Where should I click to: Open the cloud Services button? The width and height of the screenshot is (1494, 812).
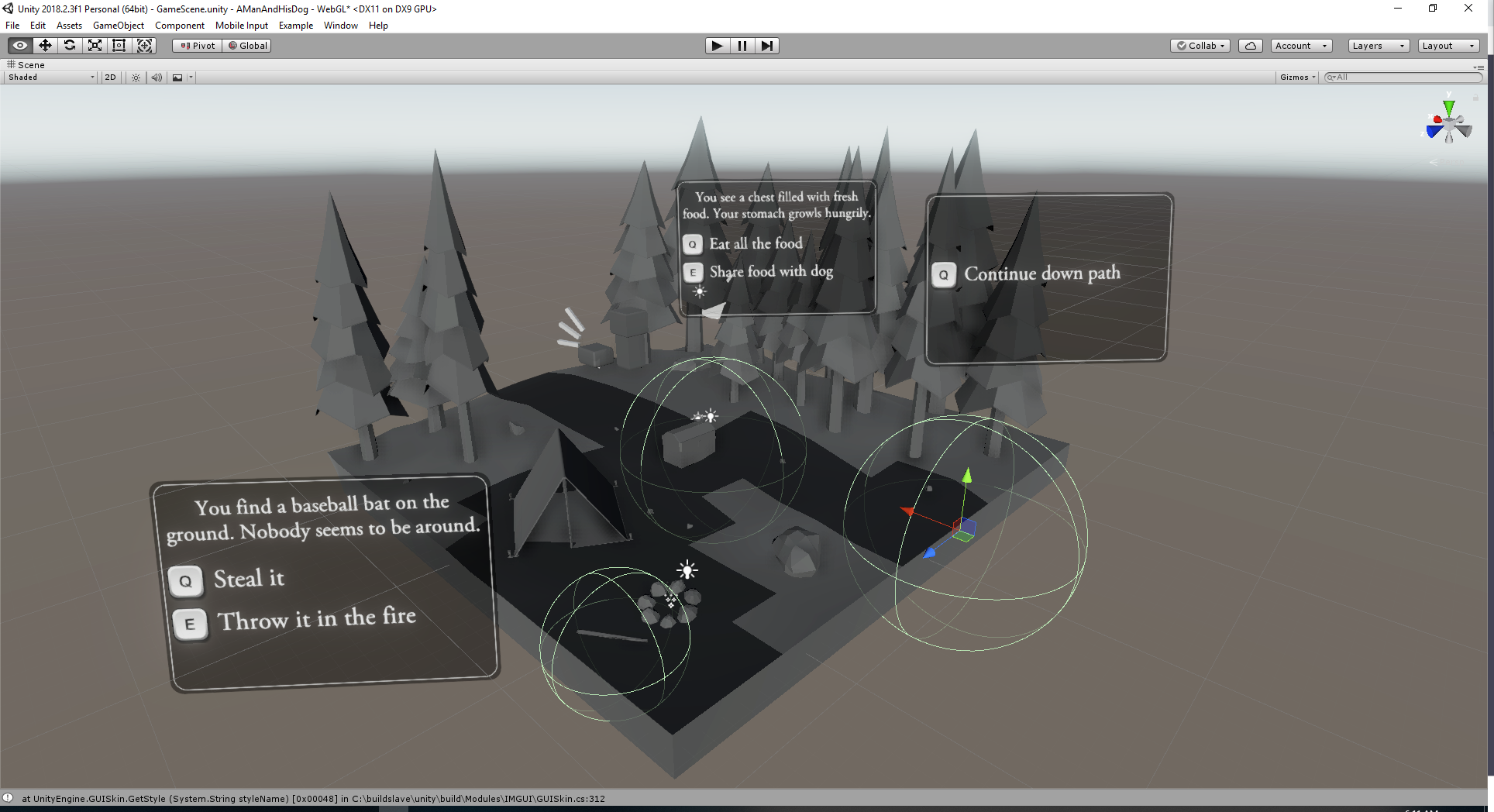point(1250,46)
